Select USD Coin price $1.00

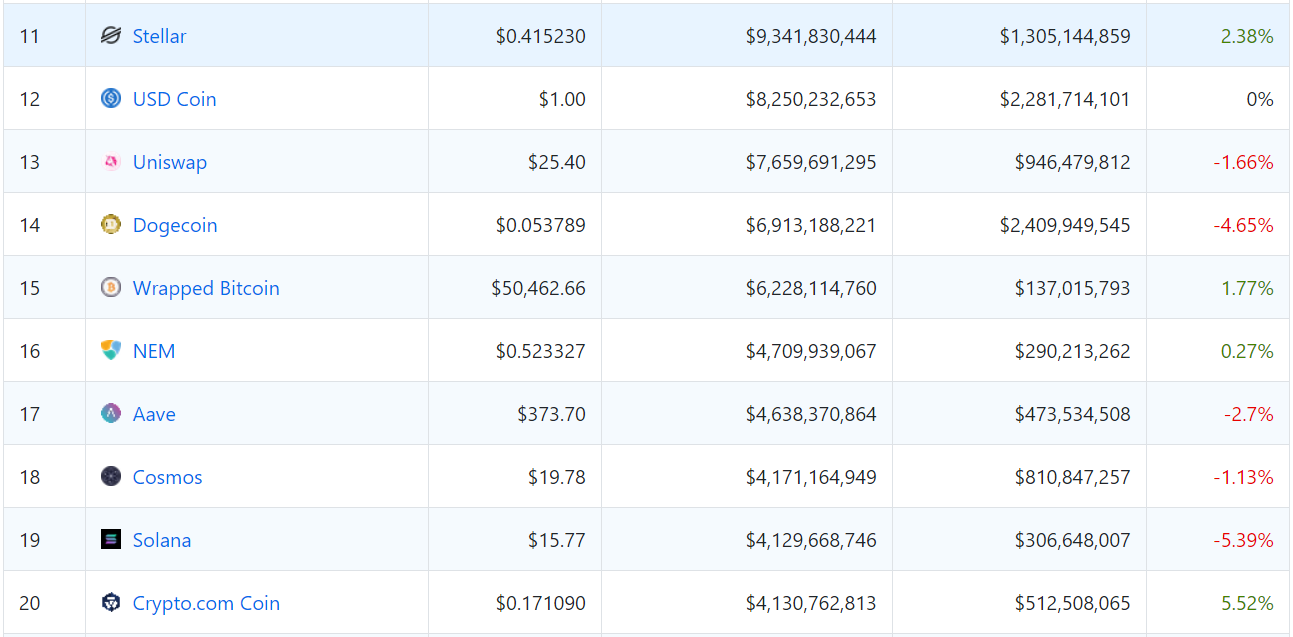[x=562, y=99]
